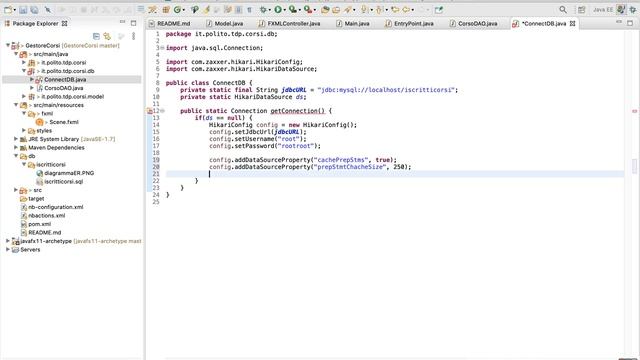
Task: Expand the styles folder
Action: click(24, 130)
